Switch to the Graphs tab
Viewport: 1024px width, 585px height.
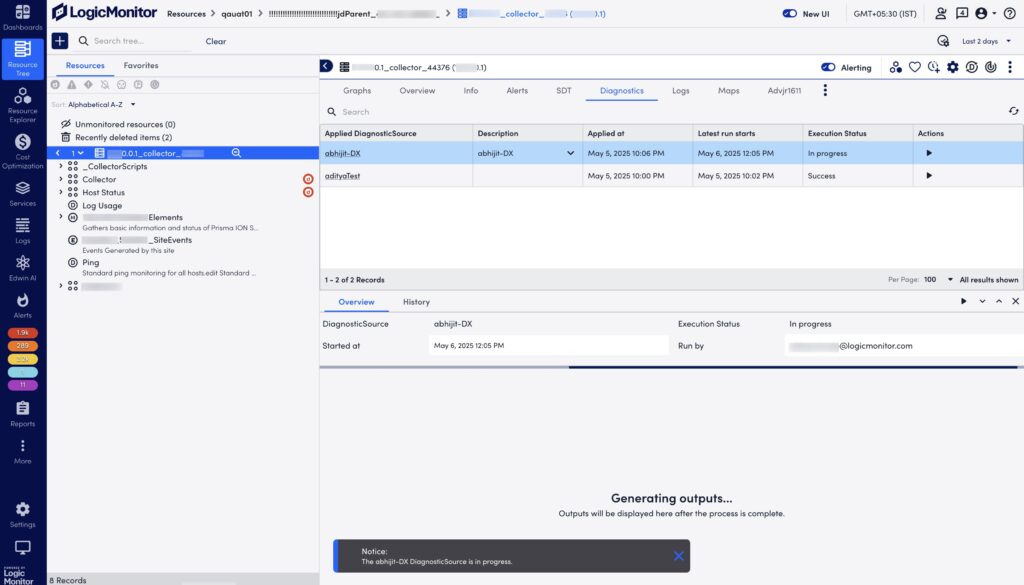(x=358, y=90)
